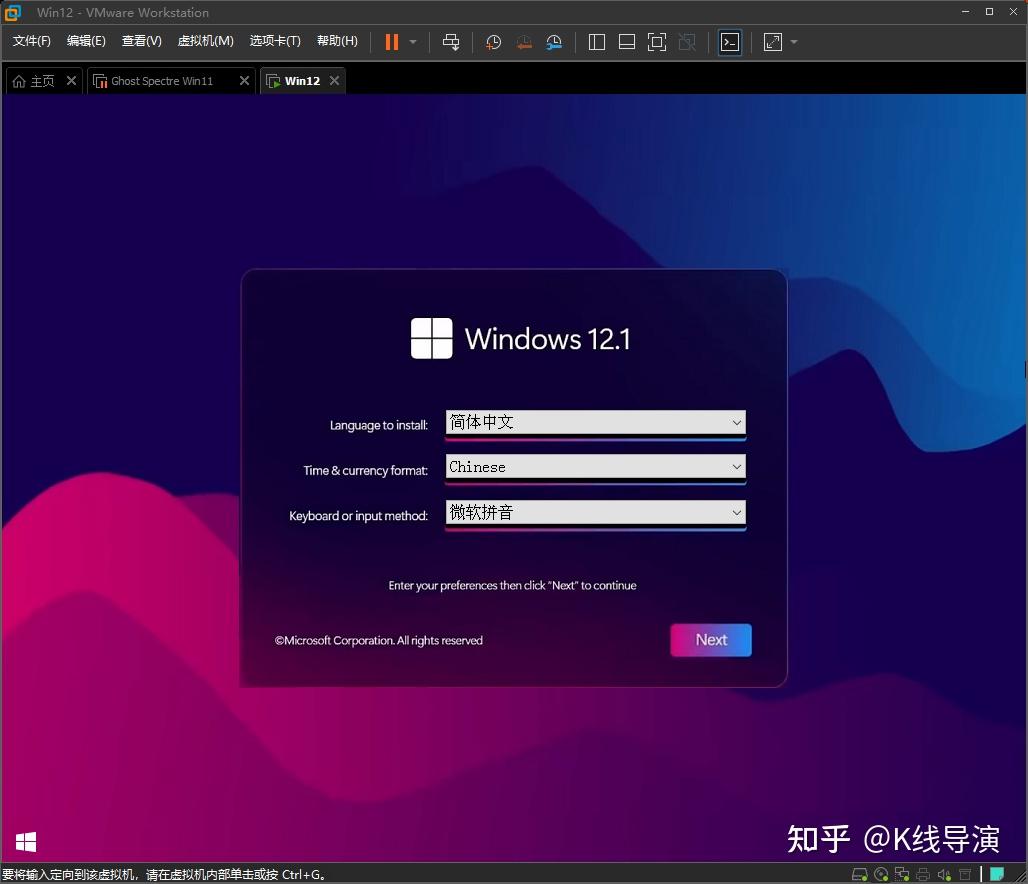The width and height of the screenshot is (1028, 884).
Task: Click the printer status icon
Action: pos(922,873)
